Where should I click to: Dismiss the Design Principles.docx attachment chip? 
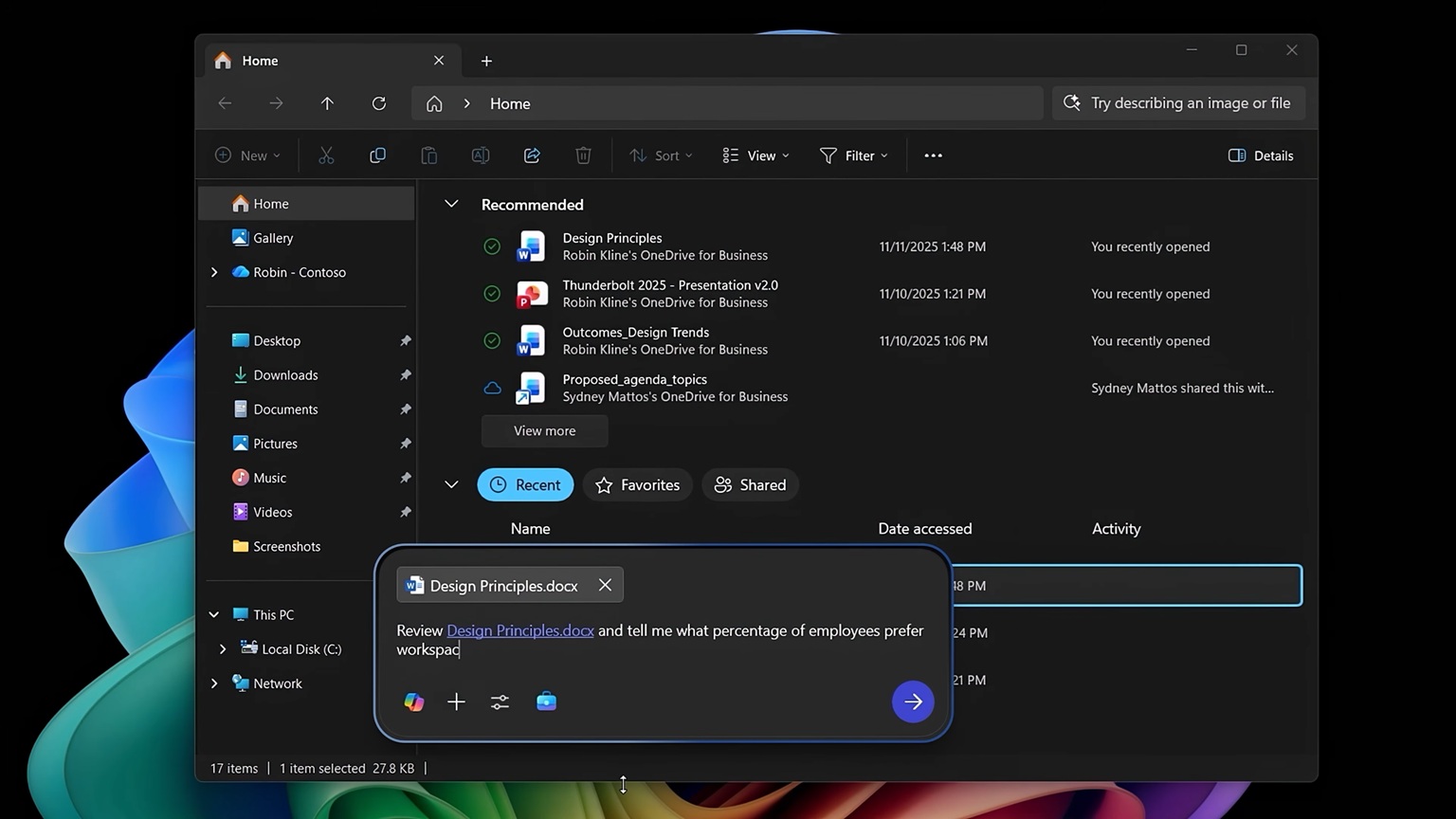(605, 585)
